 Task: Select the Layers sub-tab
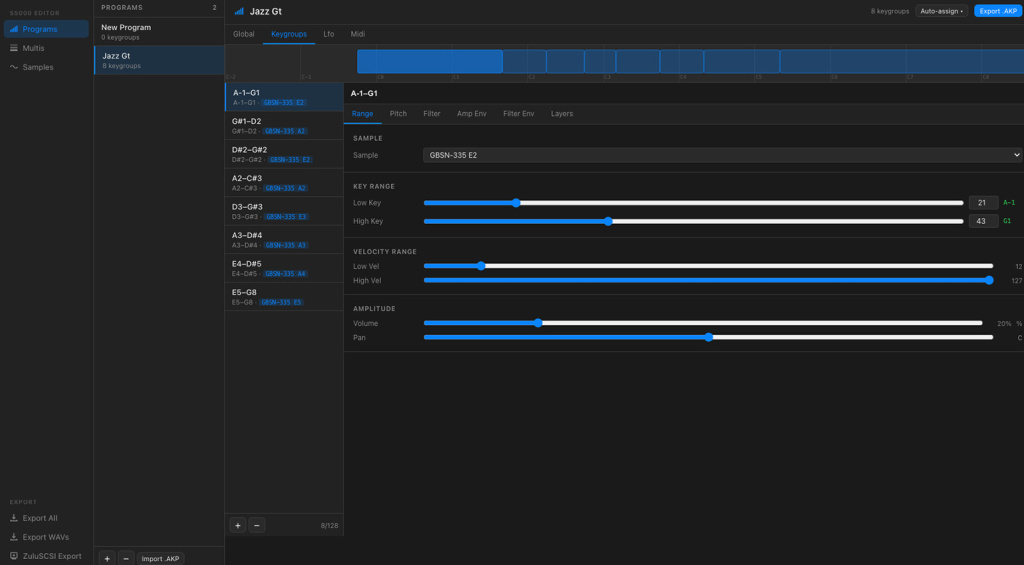tap(562, 114)
